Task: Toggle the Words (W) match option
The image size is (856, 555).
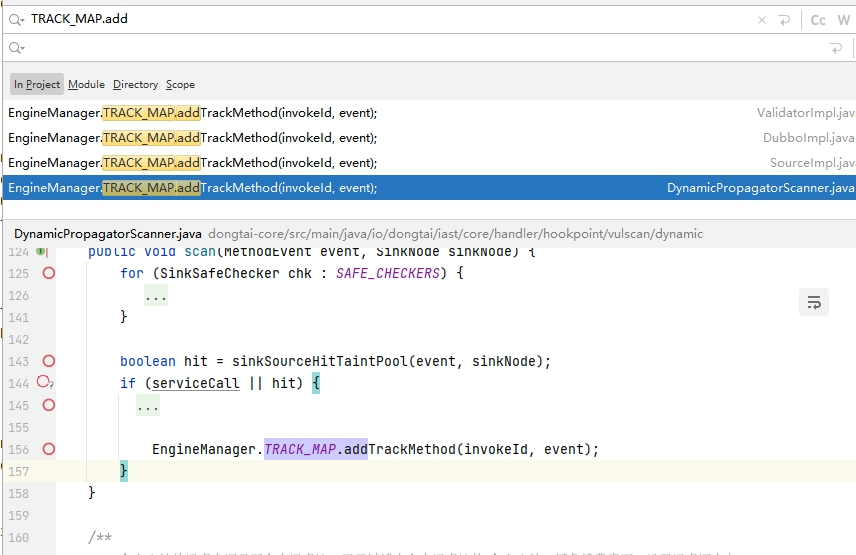Action: point(845,19)
